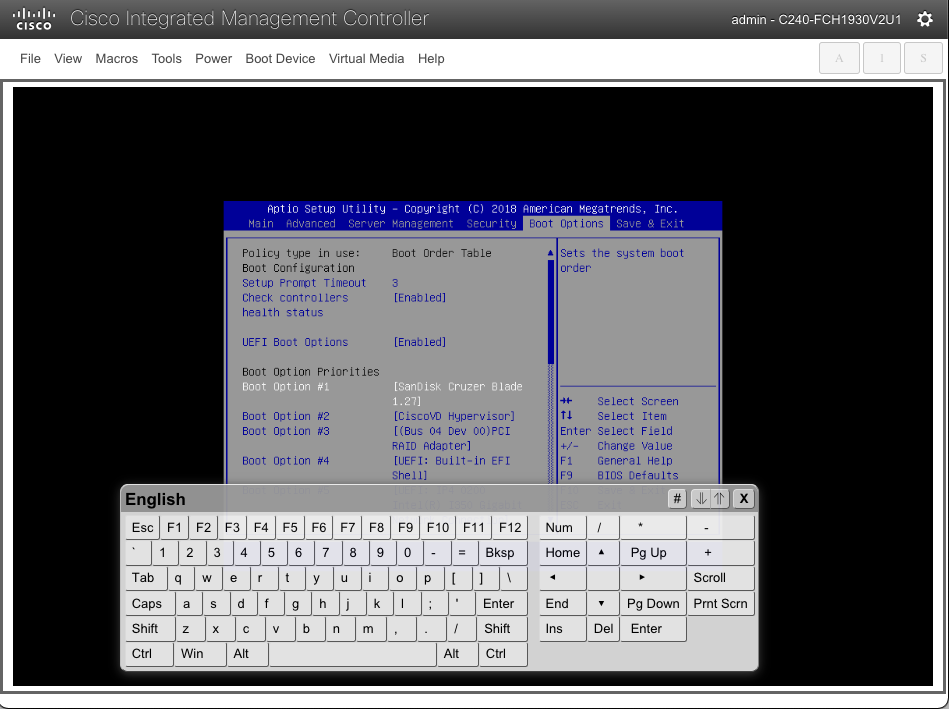
Task: Open the Help menu
Action: coord(431,59)
